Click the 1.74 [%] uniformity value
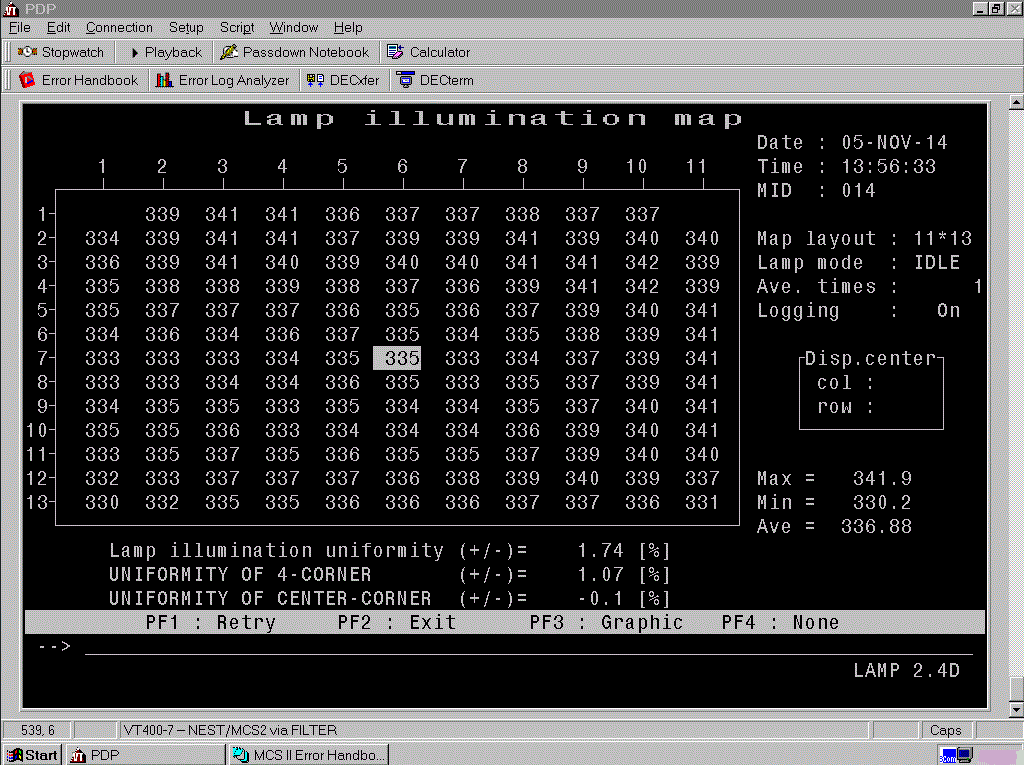This screenshot has width=1024, height=765. pos(624,551)
